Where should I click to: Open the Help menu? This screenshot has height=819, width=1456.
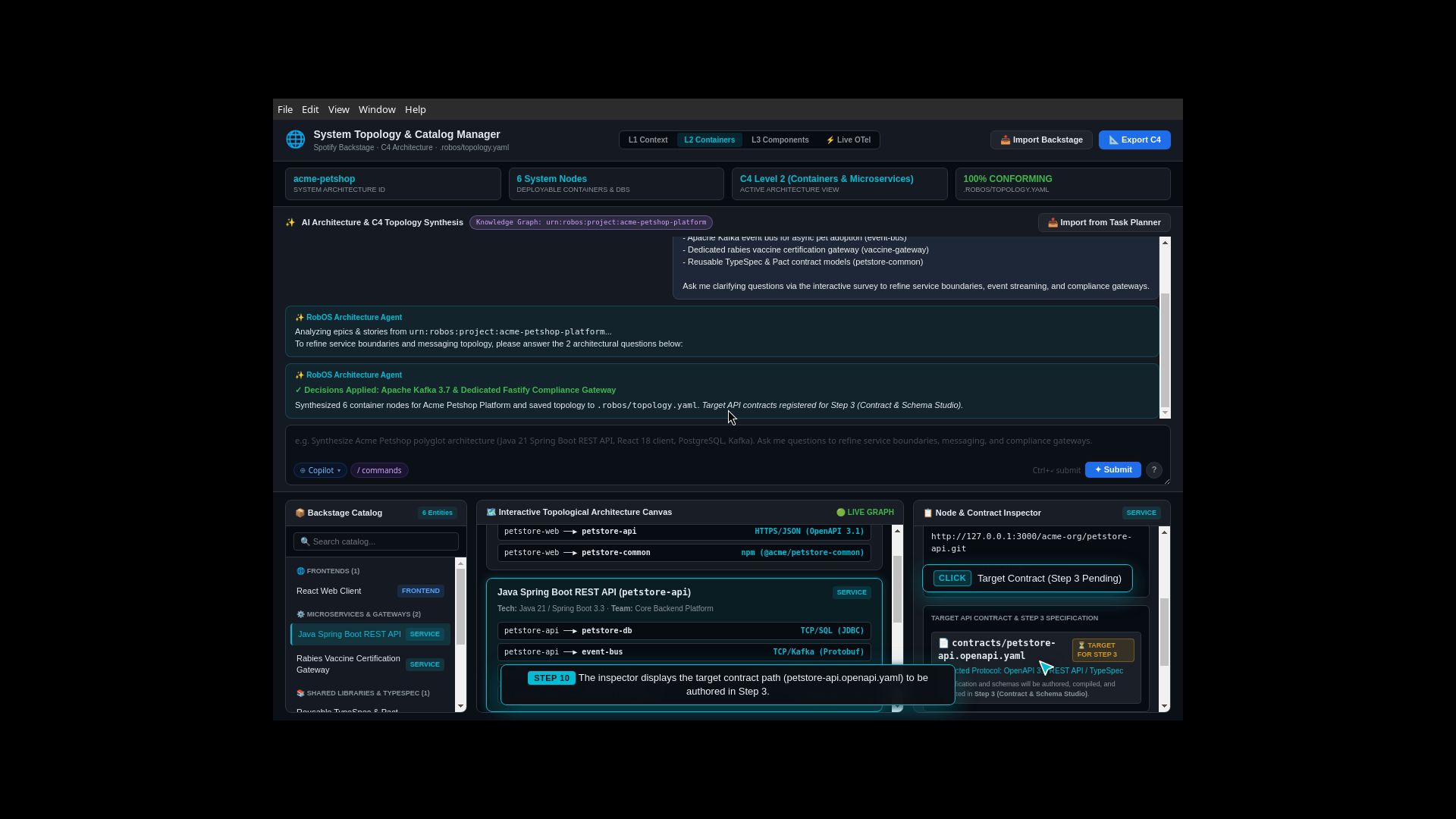(x=416, y=110)
